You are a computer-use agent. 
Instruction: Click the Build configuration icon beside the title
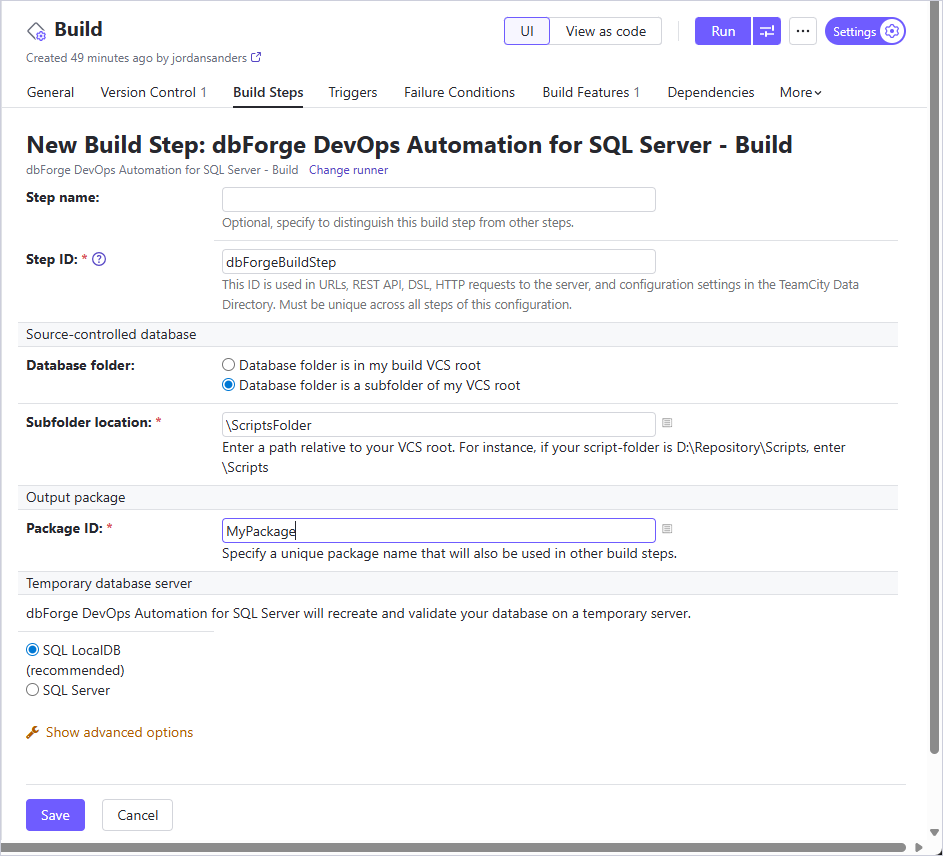point(36,31)
